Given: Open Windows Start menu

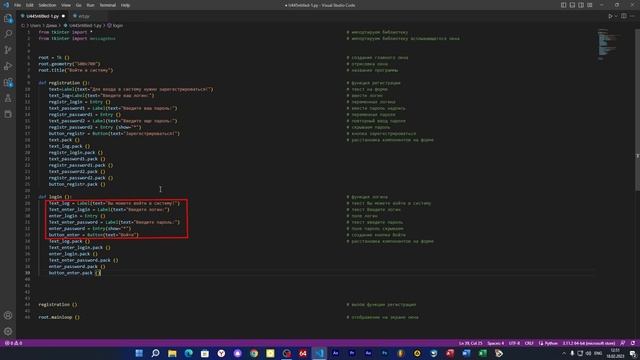Looking at the screenshot, I should tap(139, 353).
